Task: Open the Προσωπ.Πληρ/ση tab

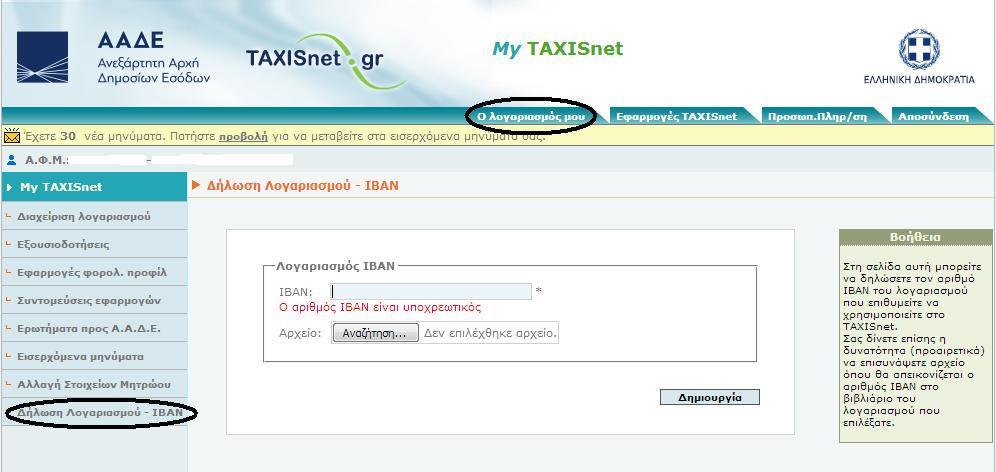Action: tap(817, 116)
